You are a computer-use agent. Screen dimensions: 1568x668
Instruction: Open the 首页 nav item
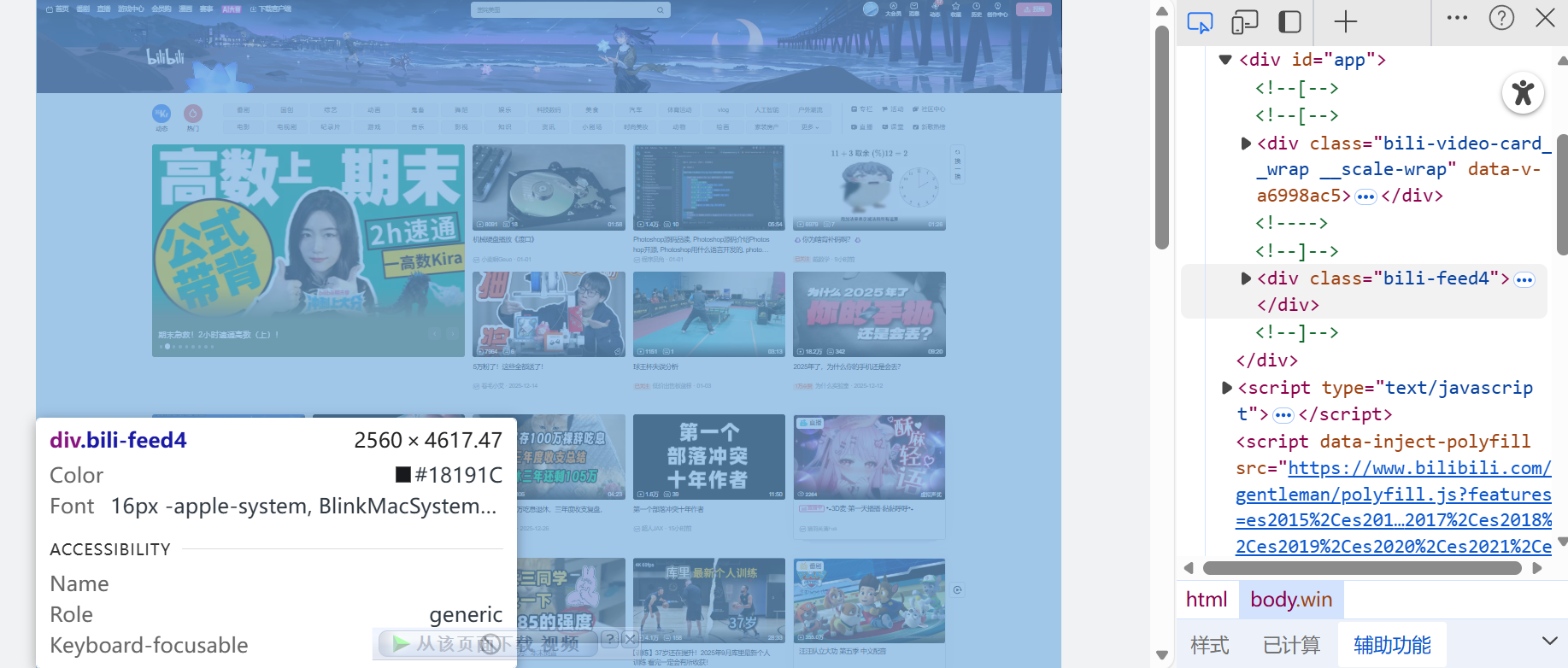pyautogui.click(x=57, y=9)
